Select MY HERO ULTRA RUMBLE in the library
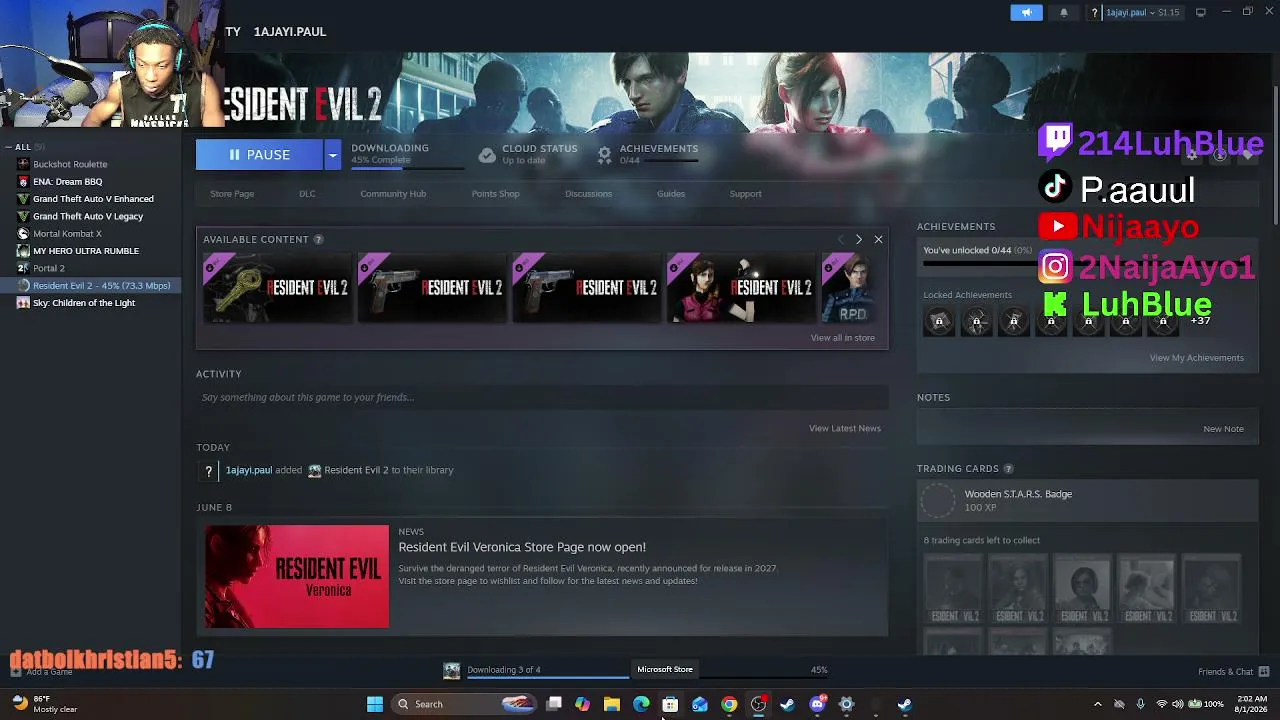This screenshot has width=1280, height=720. click(x=86, y=251)
